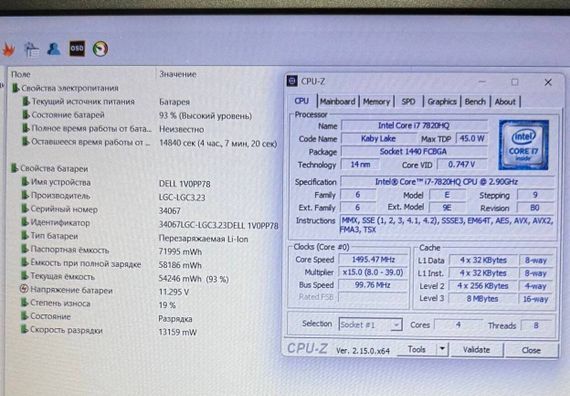
Task: Select the Ёмкость при полной зарядке row
Action: [111, 264]
